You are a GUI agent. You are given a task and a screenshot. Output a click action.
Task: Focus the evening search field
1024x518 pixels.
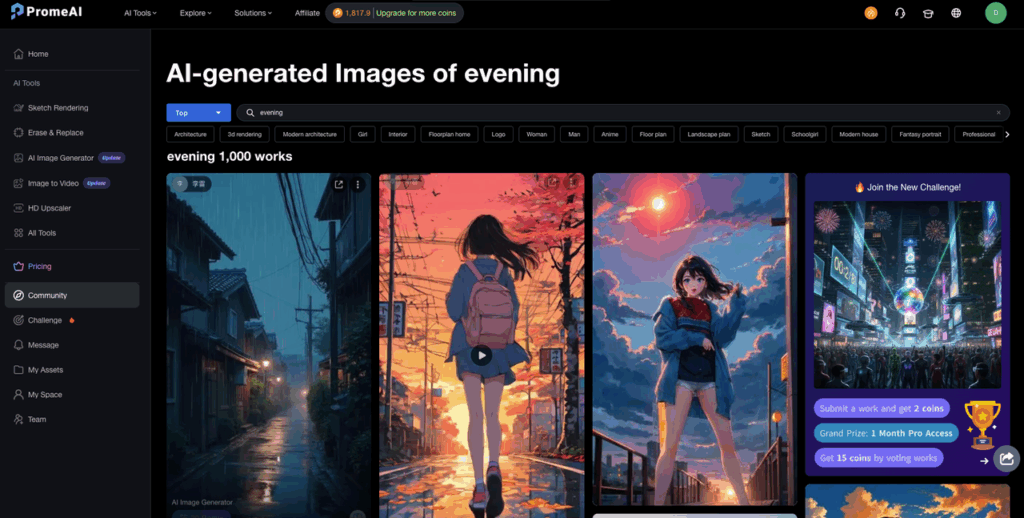point(623,112)
